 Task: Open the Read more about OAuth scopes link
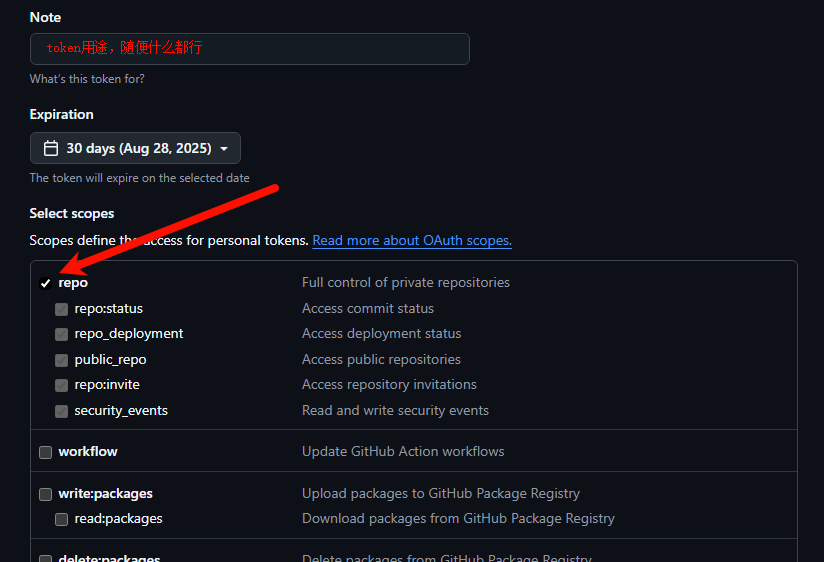coord(412,241)
